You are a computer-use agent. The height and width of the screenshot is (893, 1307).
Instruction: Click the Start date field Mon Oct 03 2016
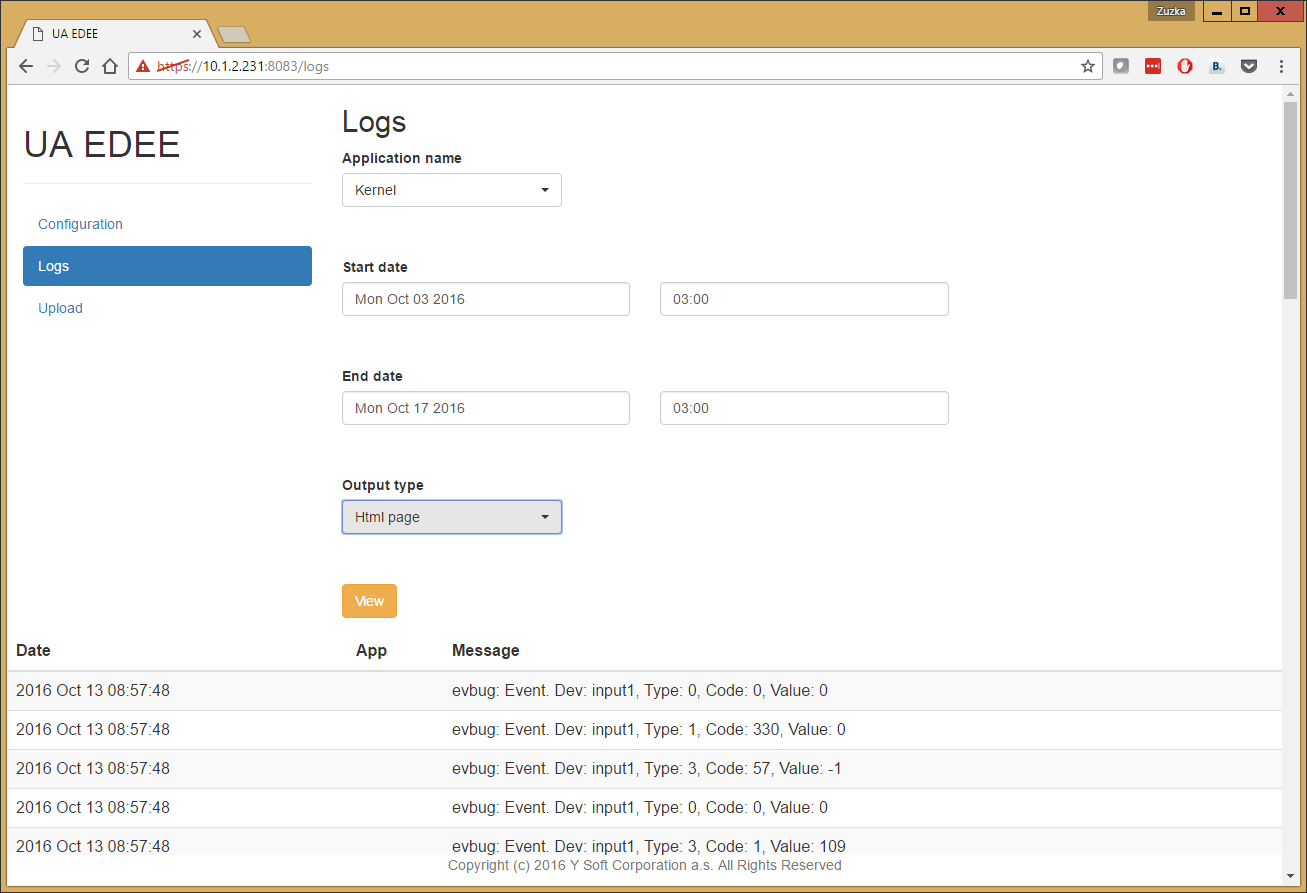(486, 299)
